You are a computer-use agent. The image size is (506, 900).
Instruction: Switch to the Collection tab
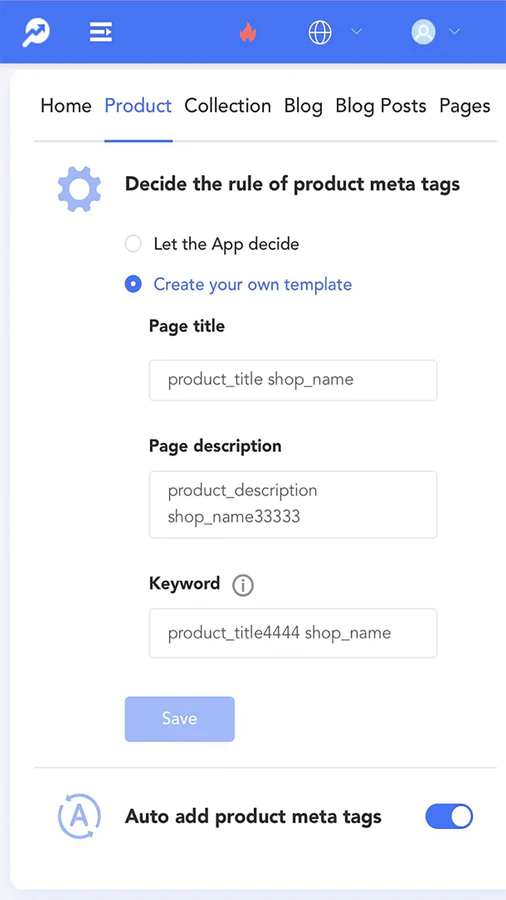[x=228, y=106]
